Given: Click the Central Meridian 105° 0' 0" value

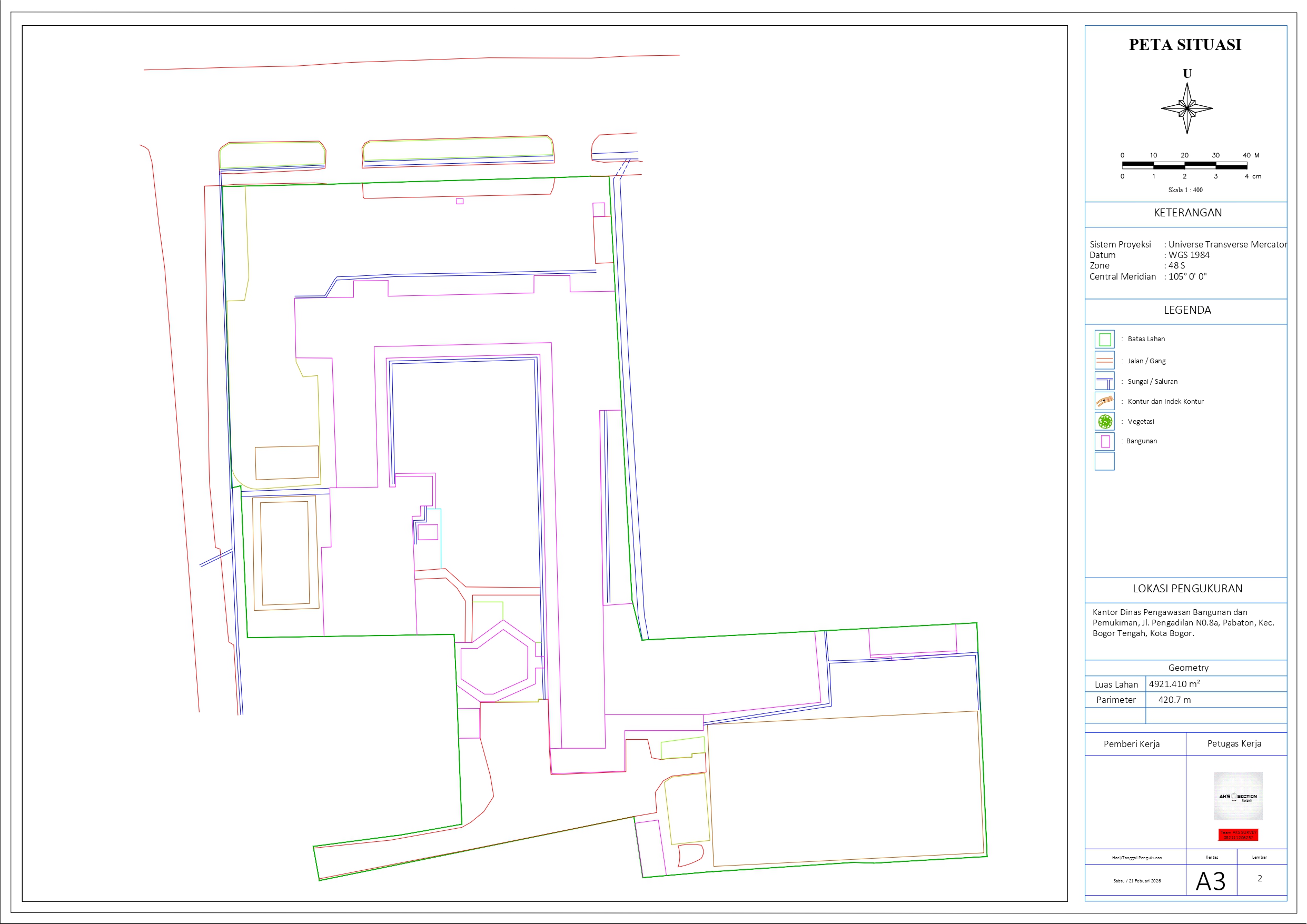Looking at the screenshot, I should coord(1187,277).
